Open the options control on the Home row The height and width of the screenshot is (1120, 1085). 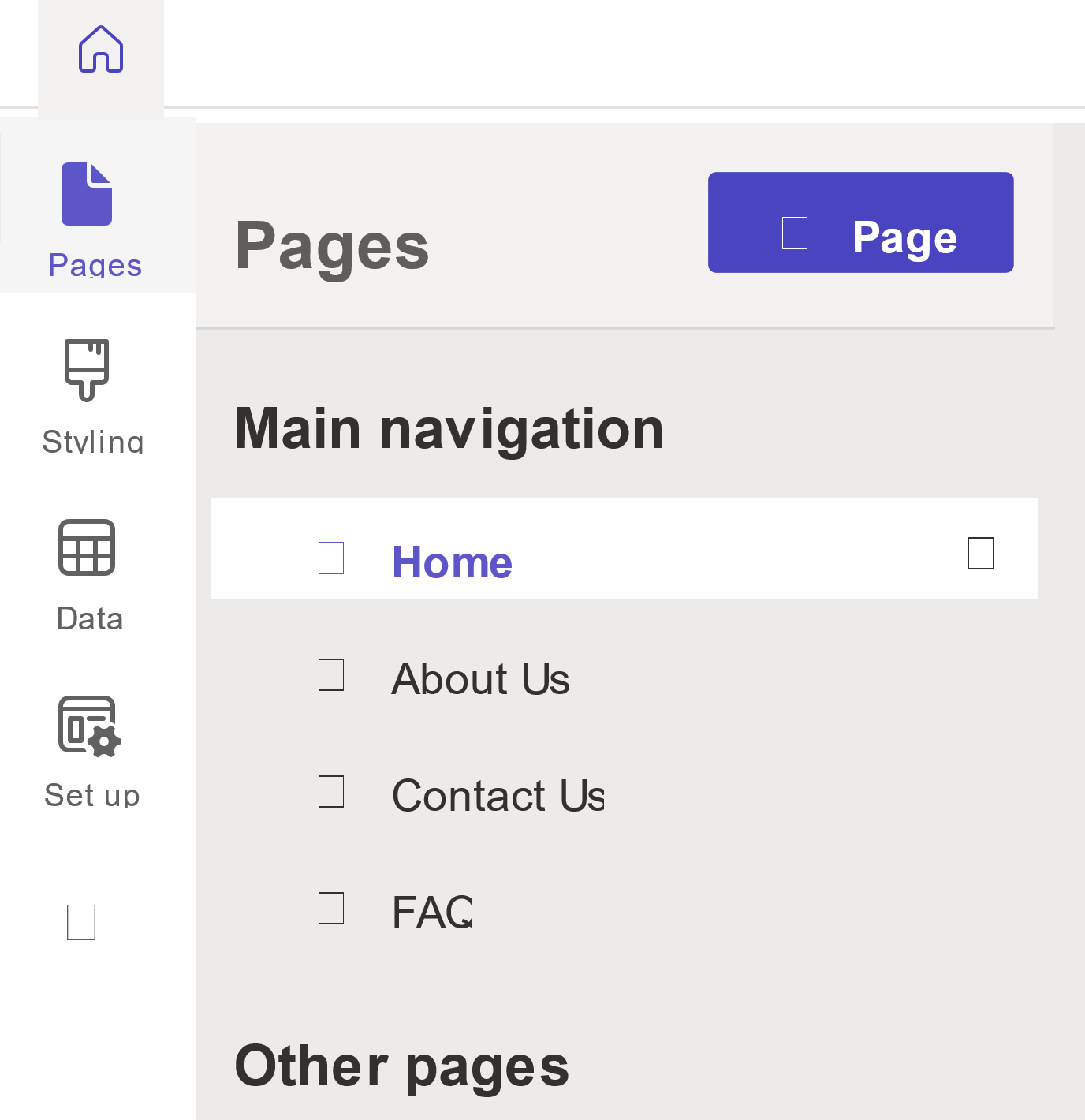pyautogui.click(x=980, y=554)
